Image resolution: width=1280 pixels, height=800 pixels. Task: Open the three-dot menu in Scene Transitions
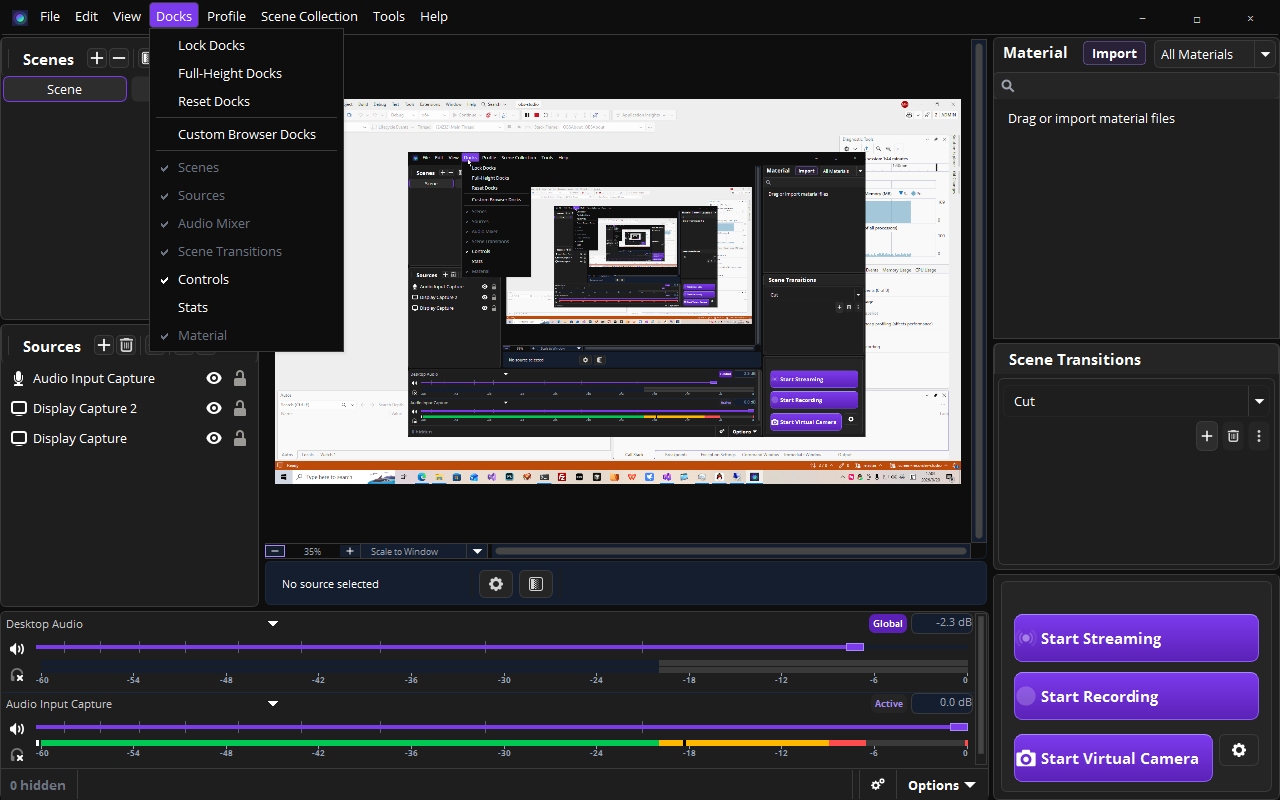pyautogui.click(x=1259, y=436)
